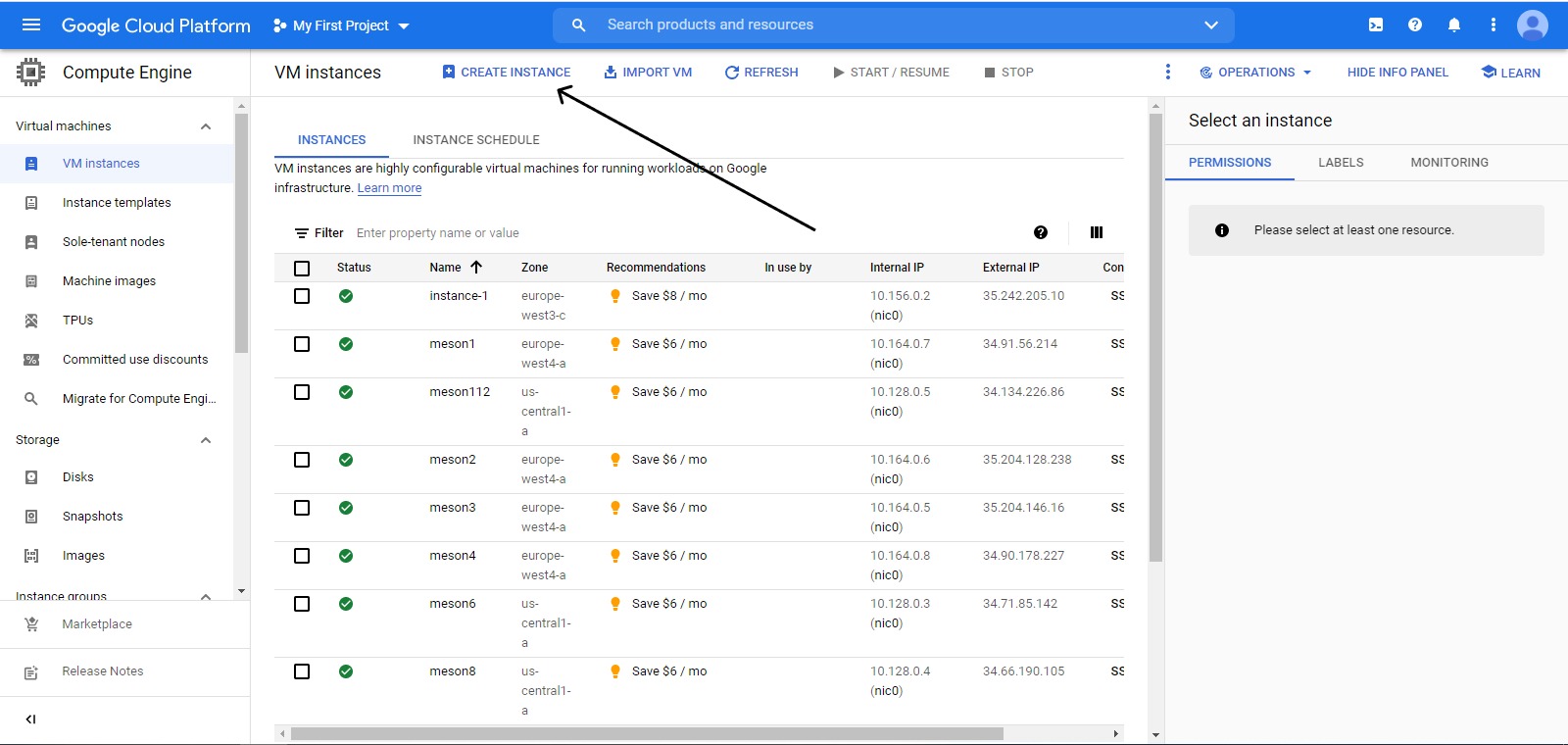Follow the Learn more link
Image resolution: width=1568 pixels, height=745 pixels.
coord(389,188)
